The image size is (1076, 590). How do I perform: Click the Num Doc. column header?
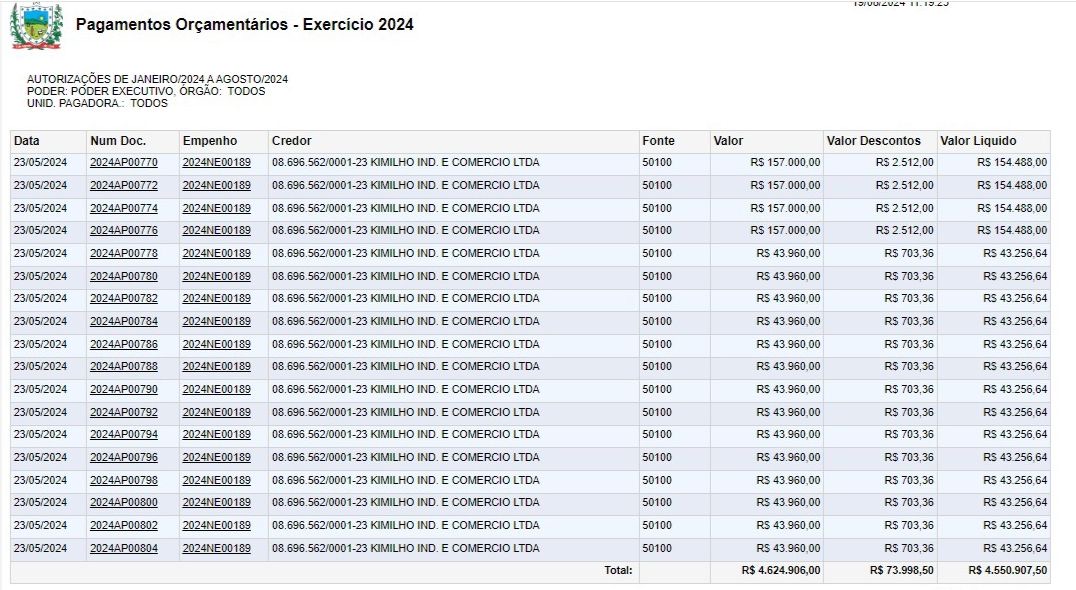118,141
